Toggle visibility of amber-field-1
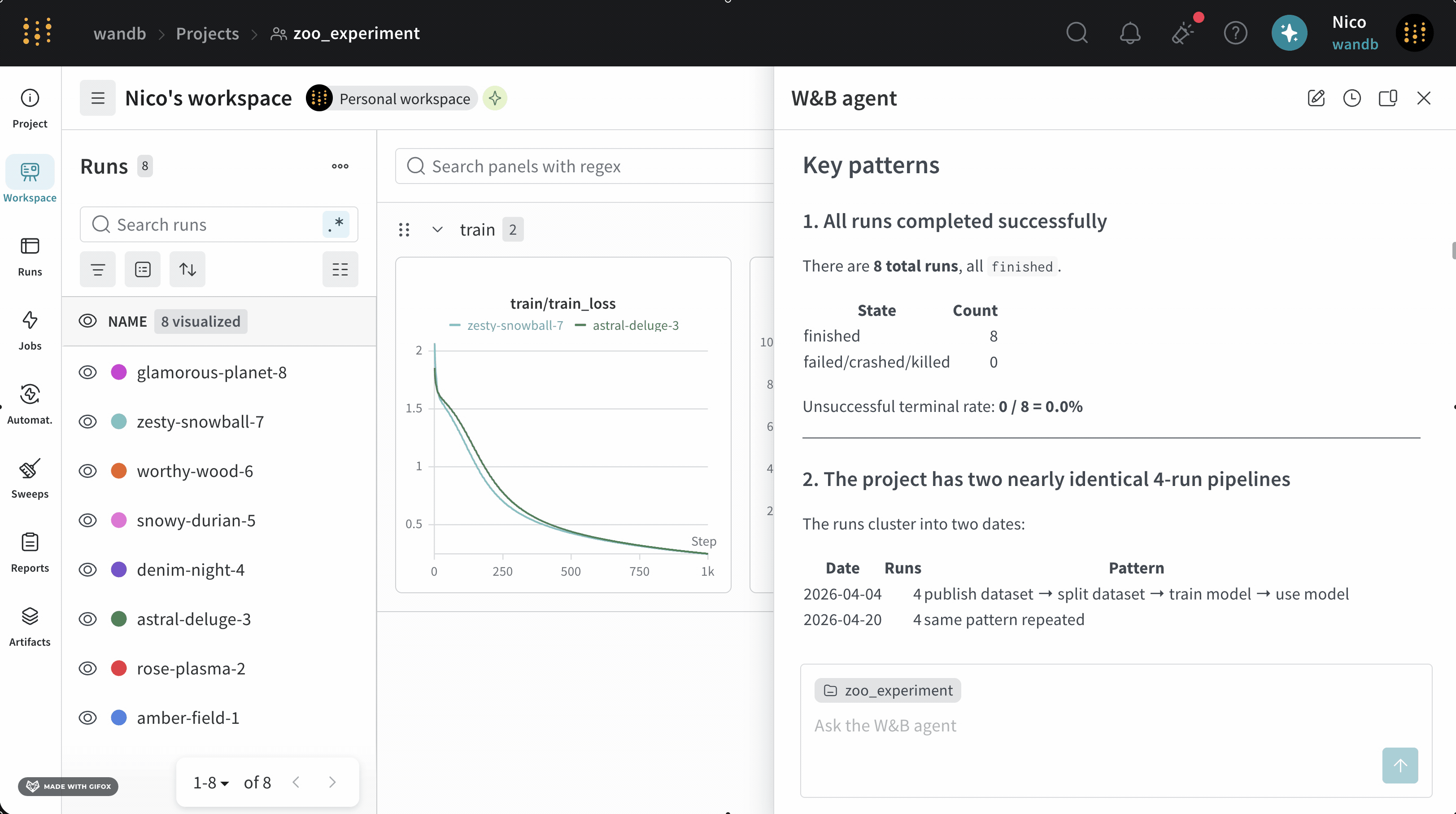Viewport: 1456px width, 814px height. [x=87, y=718]
